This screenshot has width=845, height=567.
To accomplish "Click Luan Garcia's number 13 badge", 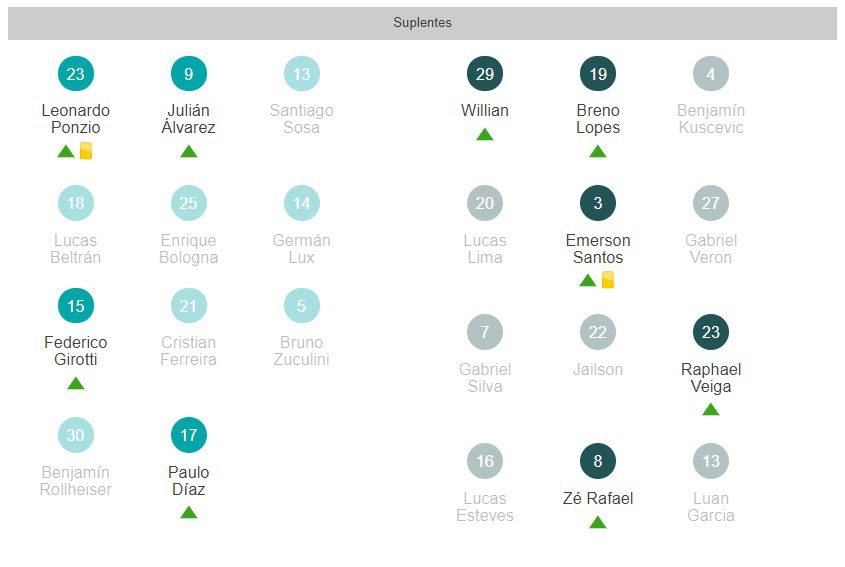I will click(711, 461).
